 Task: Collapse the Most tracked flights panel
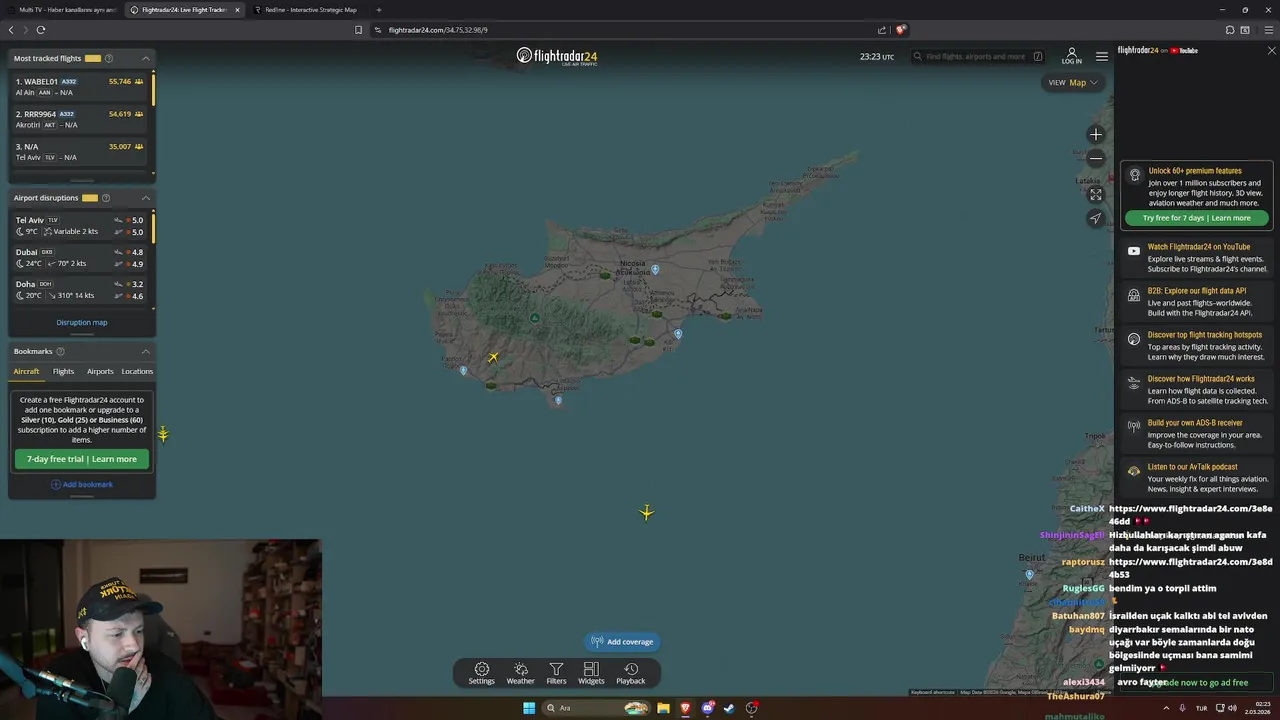pyautogui.click(x=145, y=58)
